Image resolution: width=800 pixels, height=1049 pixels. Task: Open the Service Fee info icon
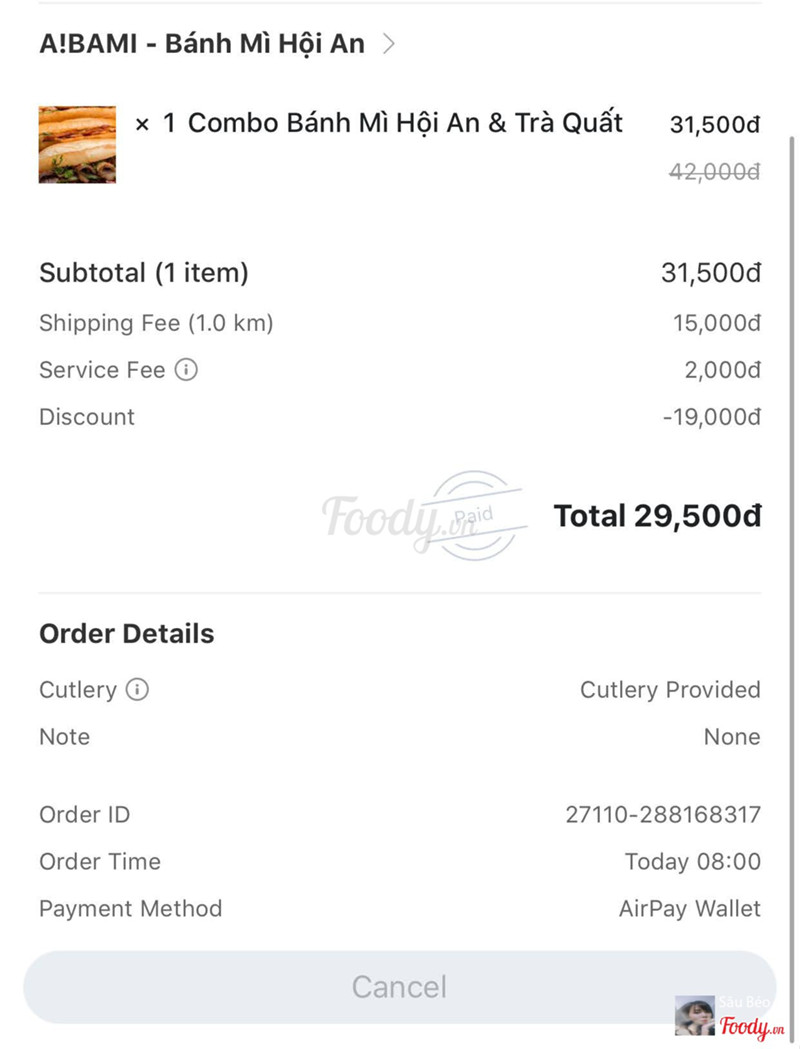pos(186,370)
